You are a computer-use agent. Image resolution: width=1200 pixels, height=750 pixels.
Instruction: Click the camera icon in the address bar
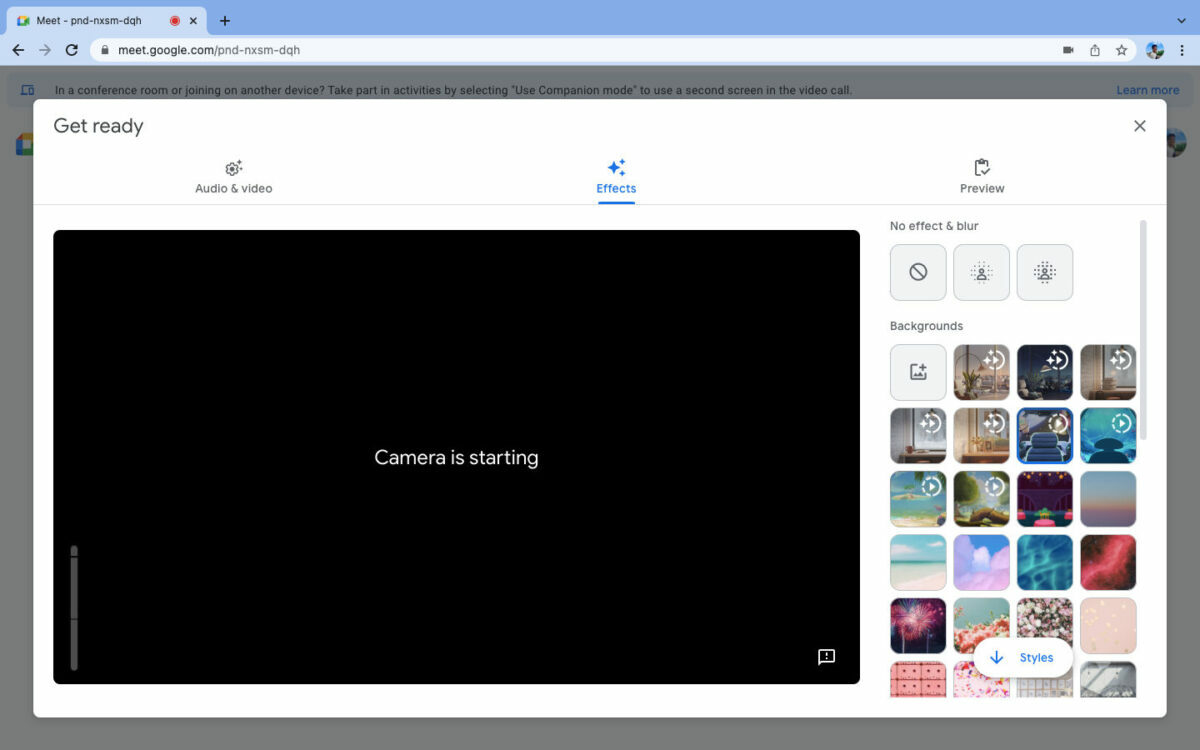tap(1066, 49)
